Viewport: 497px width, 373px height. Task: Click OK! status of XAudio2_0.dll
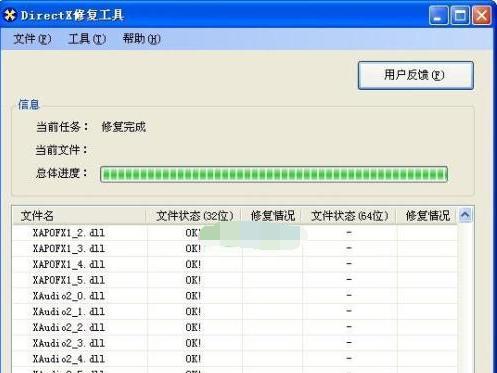[193, 296]
